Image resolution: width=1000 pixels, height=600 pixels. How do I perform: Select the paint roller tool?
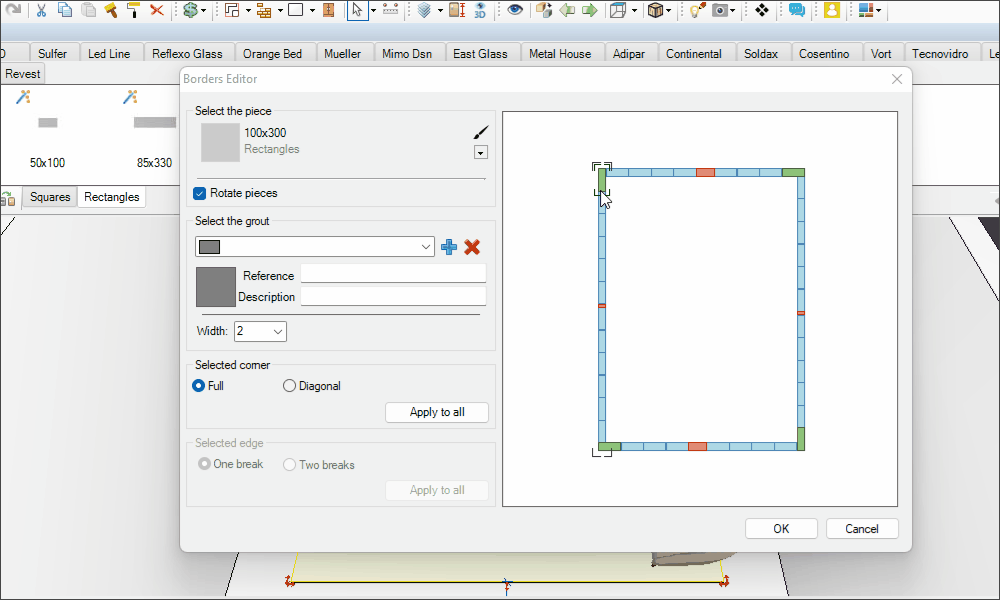133,10
